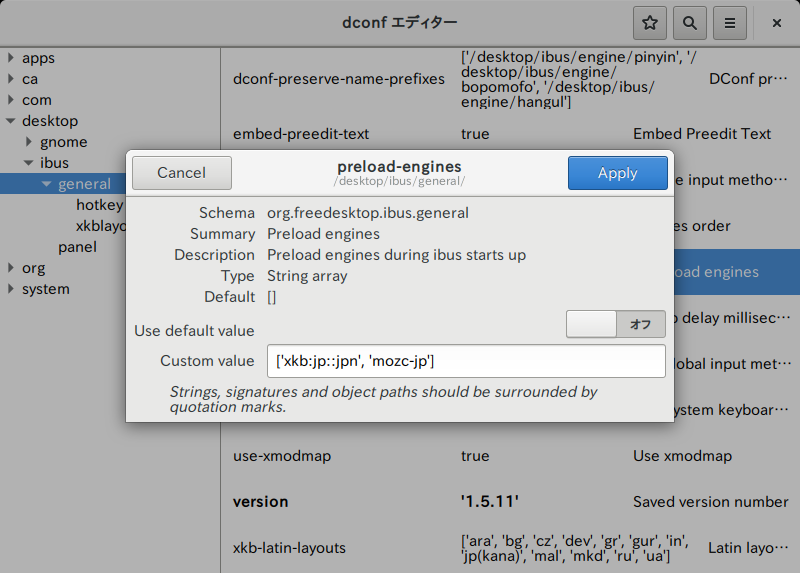This screenshot has height=573, width=800.
Task: Click the true value of use-xmodmap
Action: [x=475, y=456]
